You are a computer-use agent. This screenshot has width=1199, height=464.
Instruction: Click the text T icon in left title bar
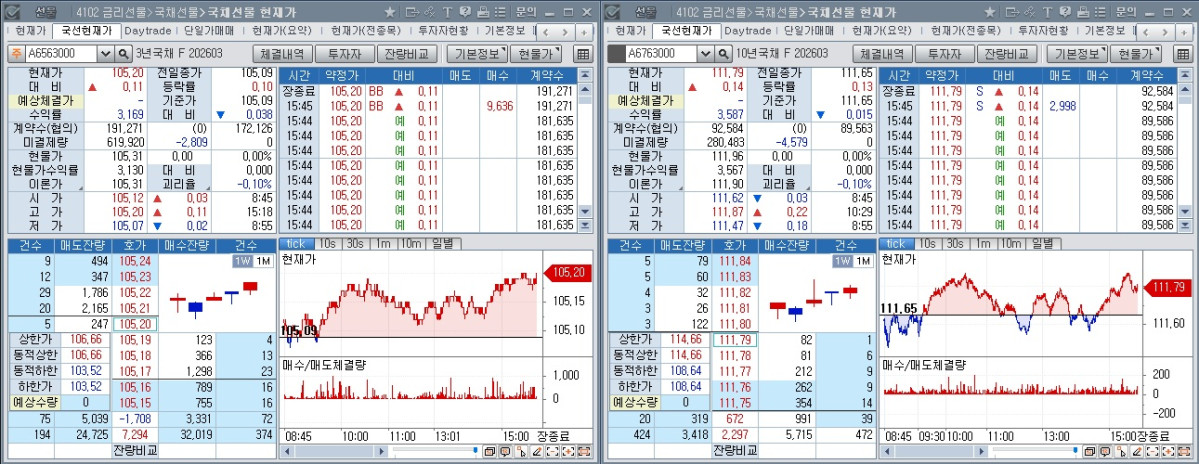coord(447,12)
